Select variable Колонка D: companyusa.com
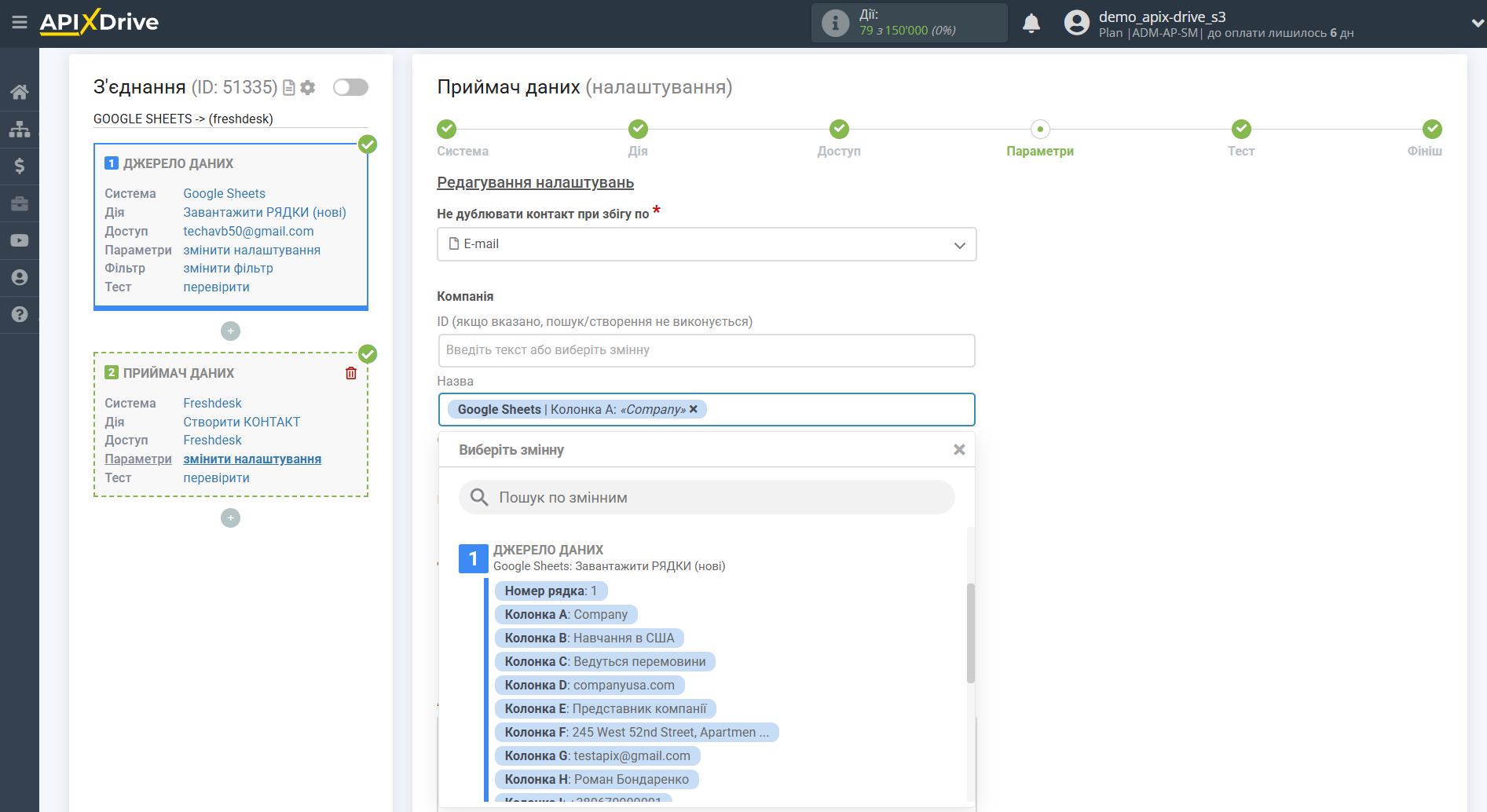 [589, 685]
